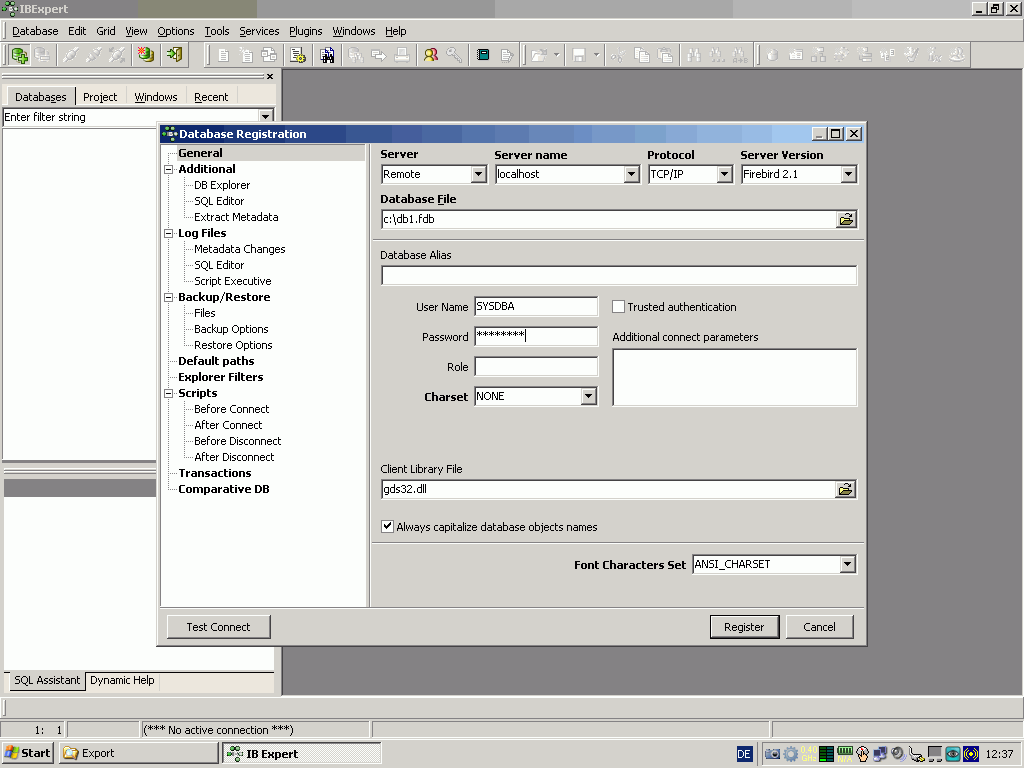Viewport: 1024px width, 768px height.
Task: Click the floppy disk save icon
Action: (x=579, y=56)
